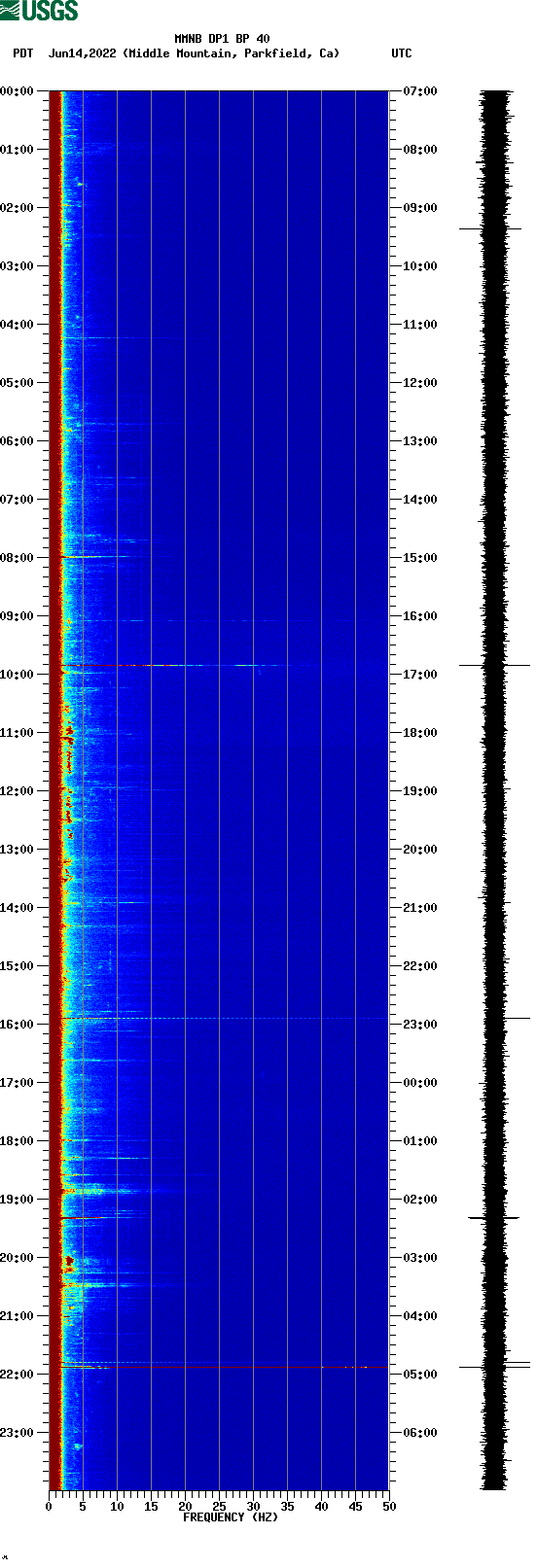Click the 22:00 PDT time label

pos(17,1375)
